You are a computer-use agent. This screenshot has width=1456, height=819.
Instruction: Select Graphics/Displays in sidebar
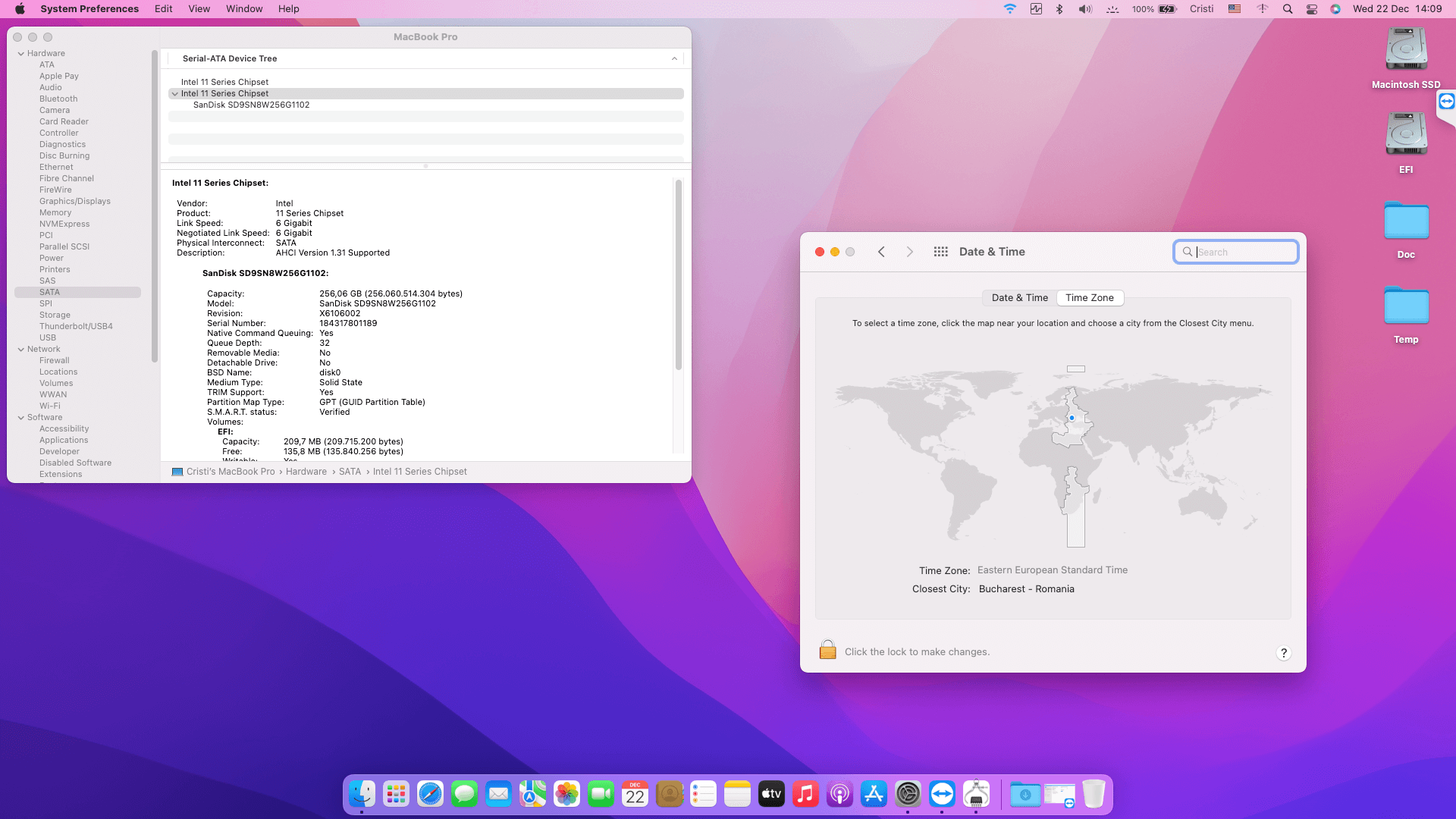click(75, 202)
